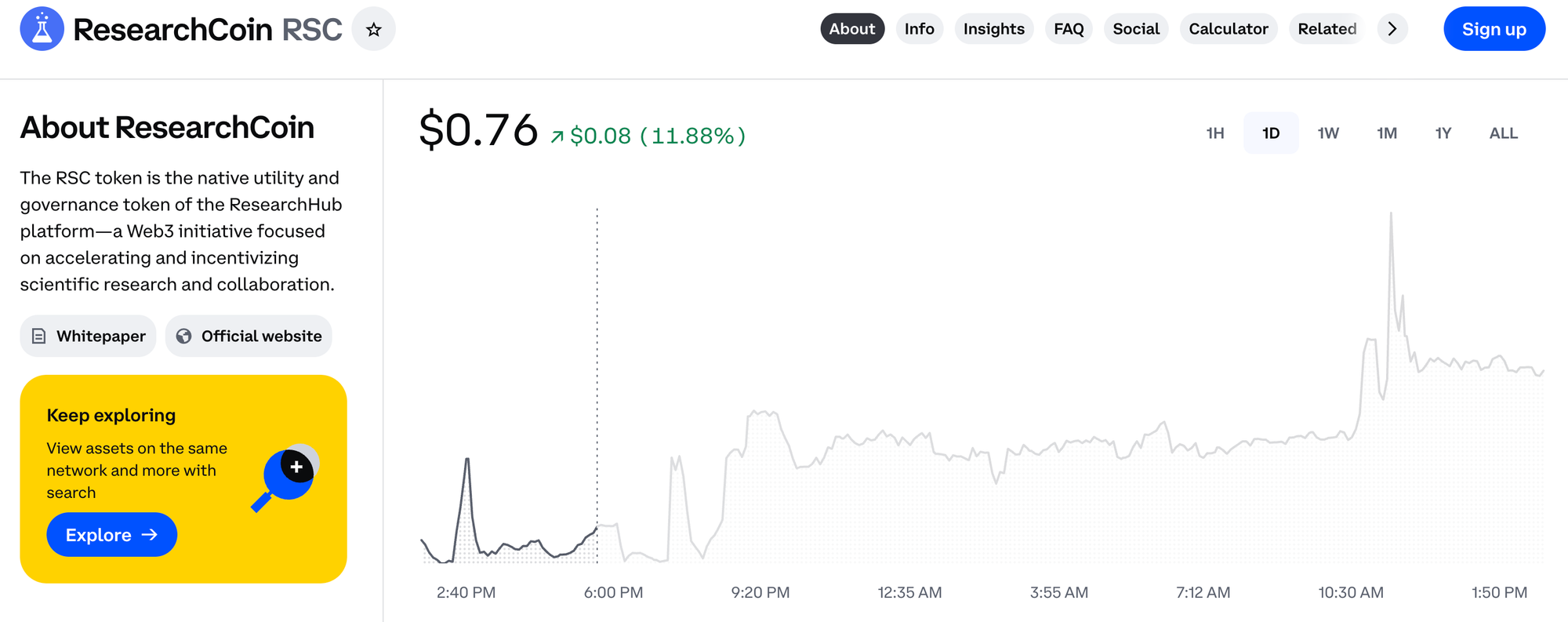Click the Sign up button
This screenshot has width=1568, height=622.
[1494, 28]
